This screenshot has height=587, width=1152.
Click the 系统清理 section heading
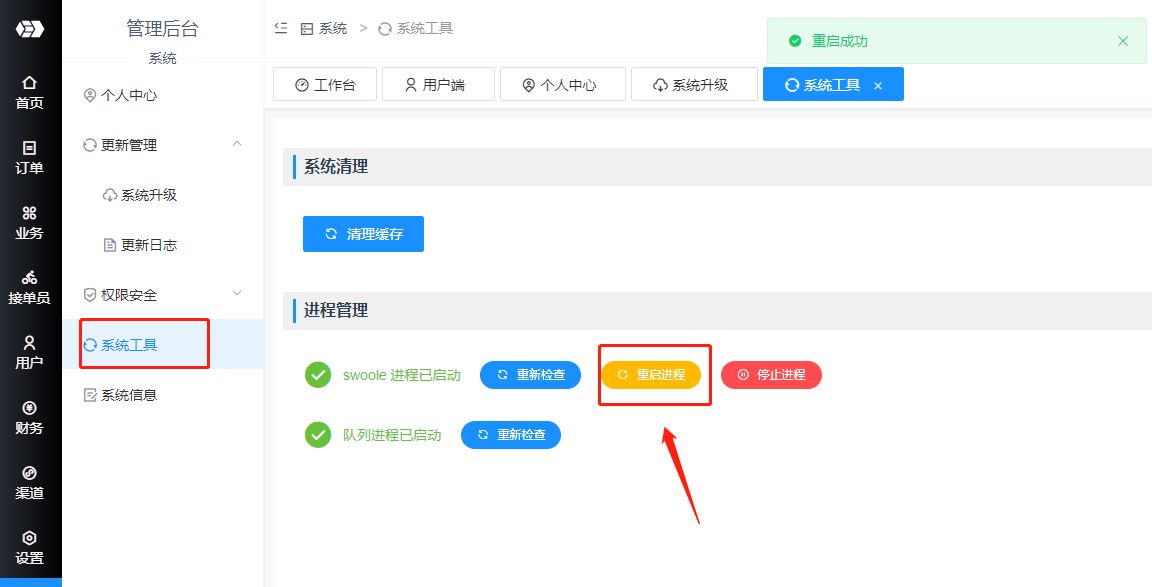pyautogui.click(x=336, y=167)
